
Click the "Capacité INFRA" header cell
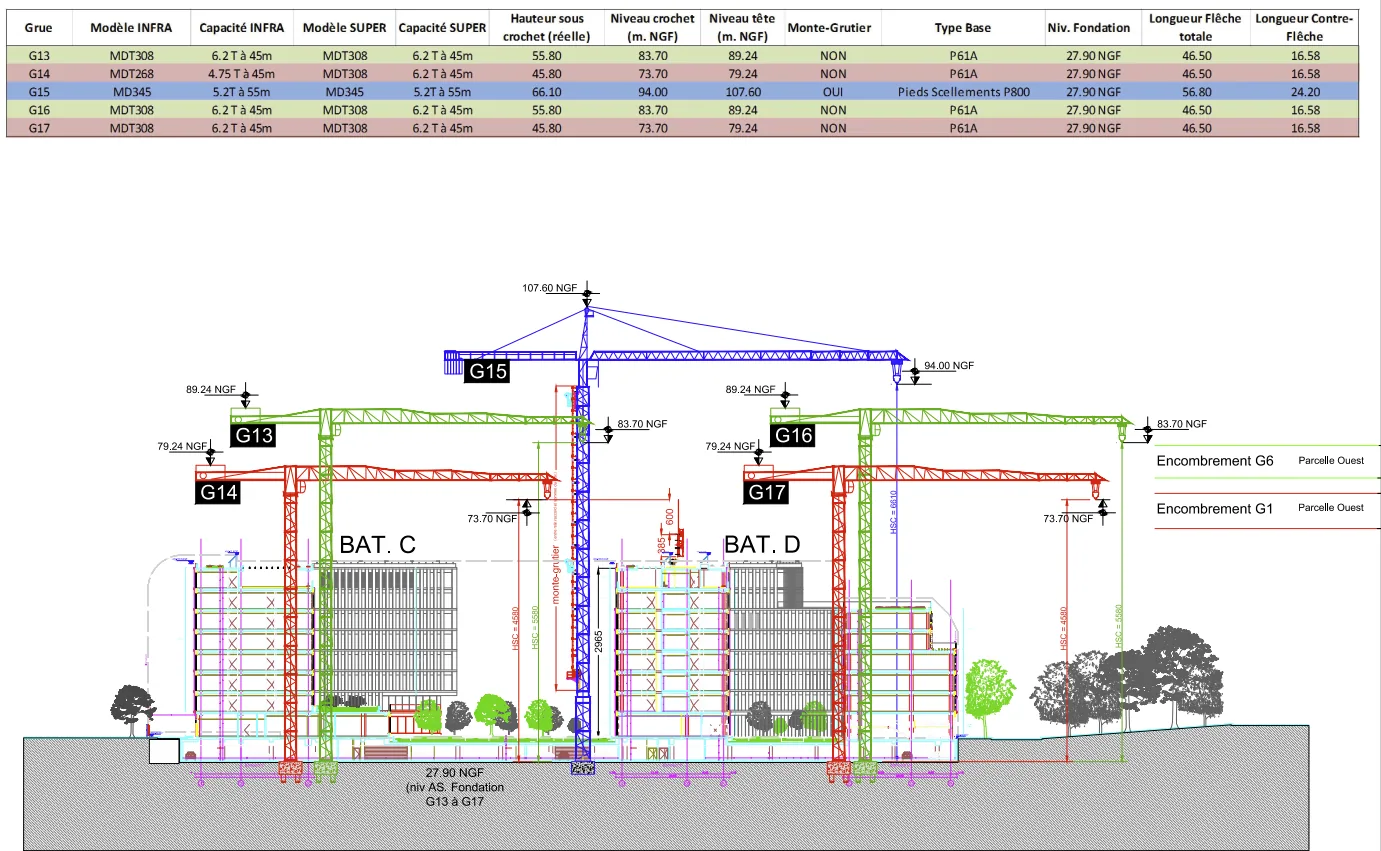click(x=242, y=28)
